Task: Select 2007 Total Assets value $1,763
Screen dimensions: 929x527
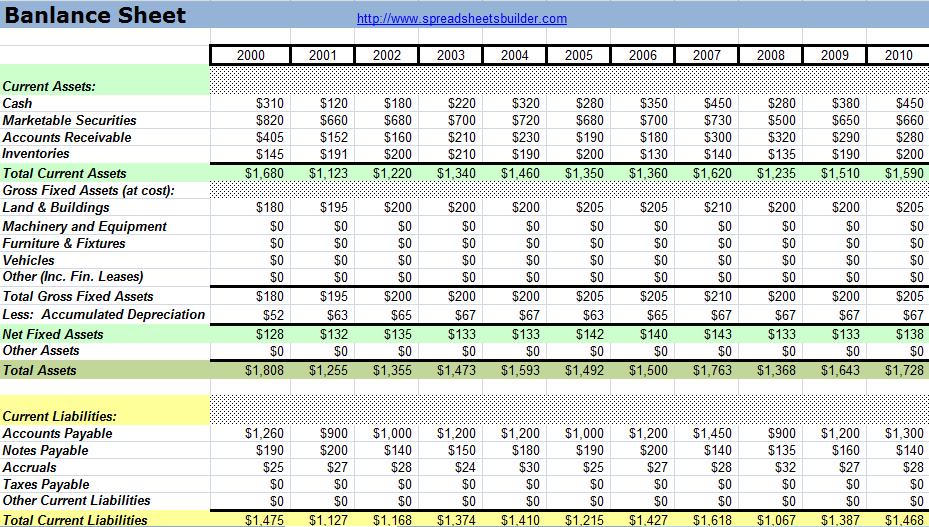Action: click(x=712, y=371)
